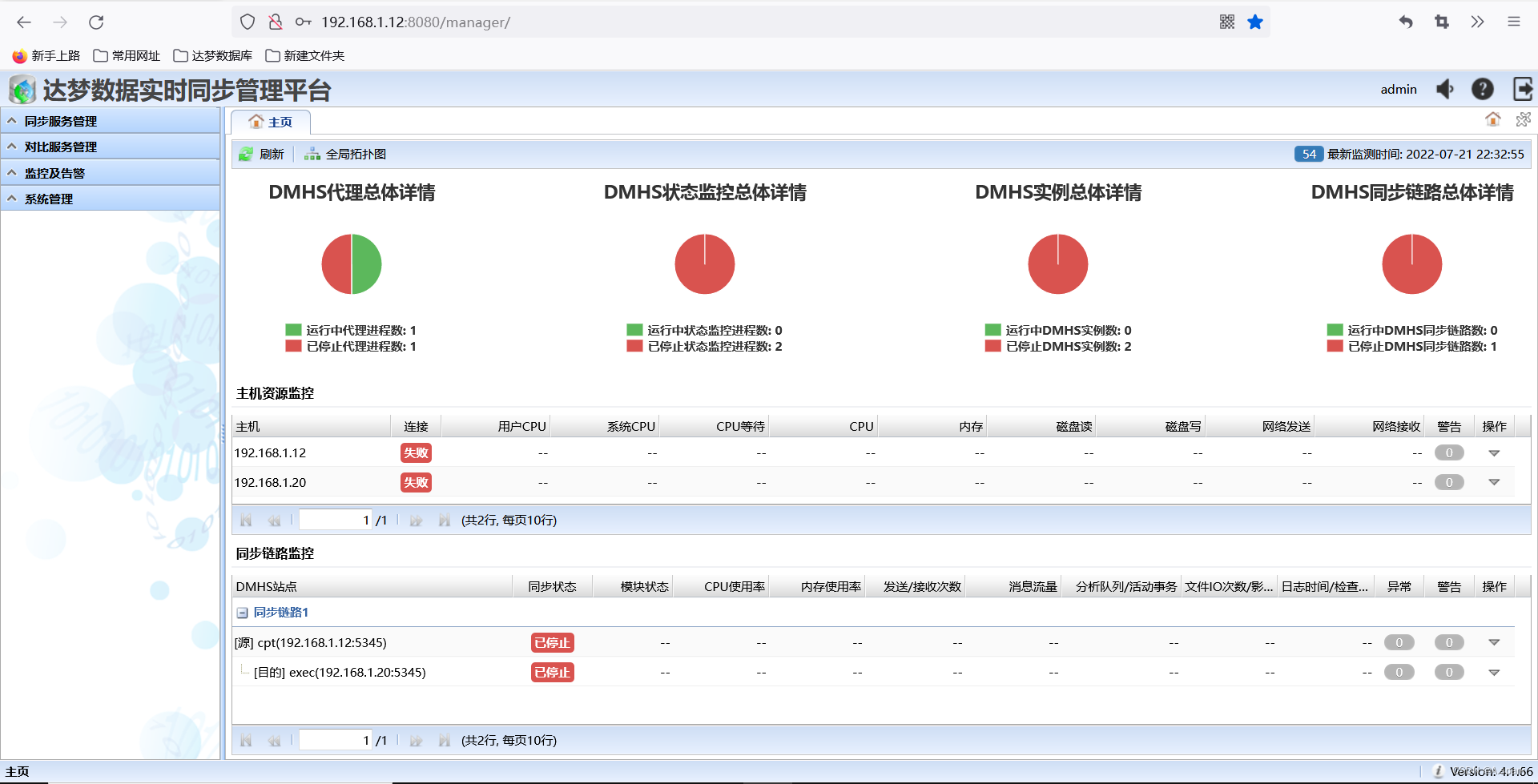This screenshot has width=1538, height=784.
Task: Open the action dropdown for exec target site
Action: pos(1494,673)
